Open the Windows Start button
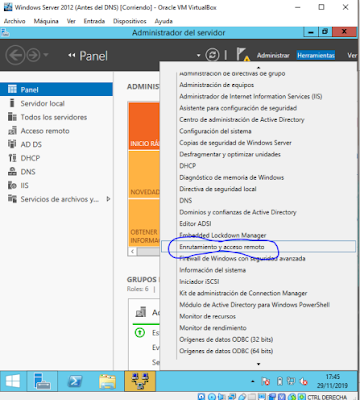 13,381
